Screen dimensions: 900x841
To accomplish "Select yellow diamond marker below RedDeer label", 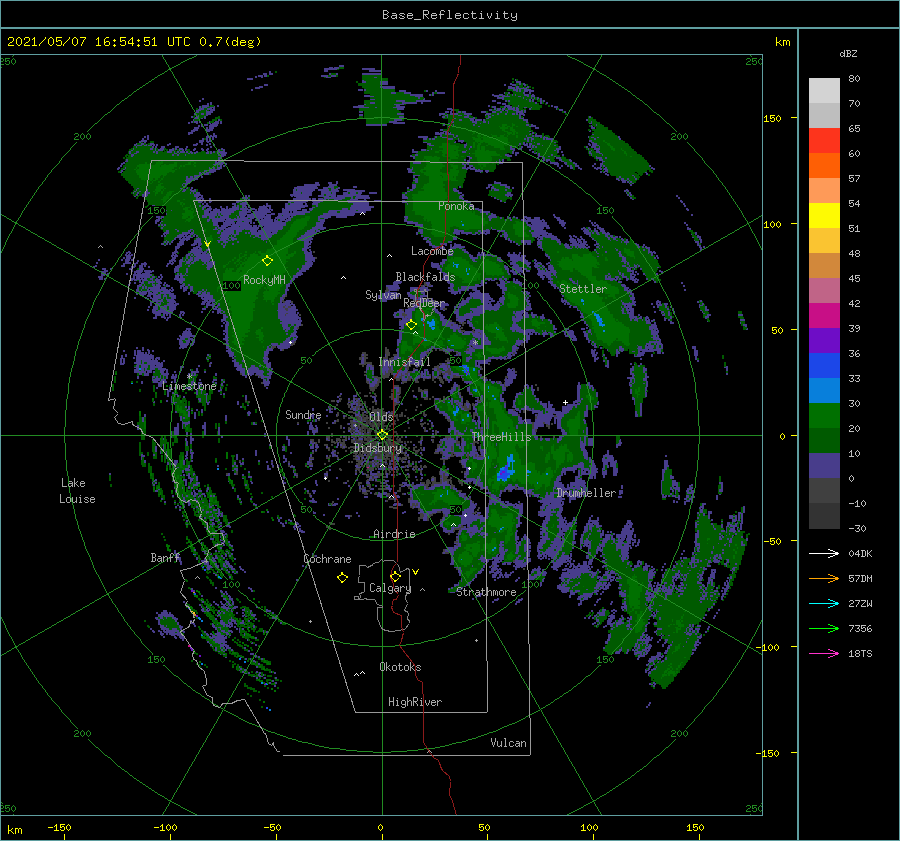I will [411, 325].
